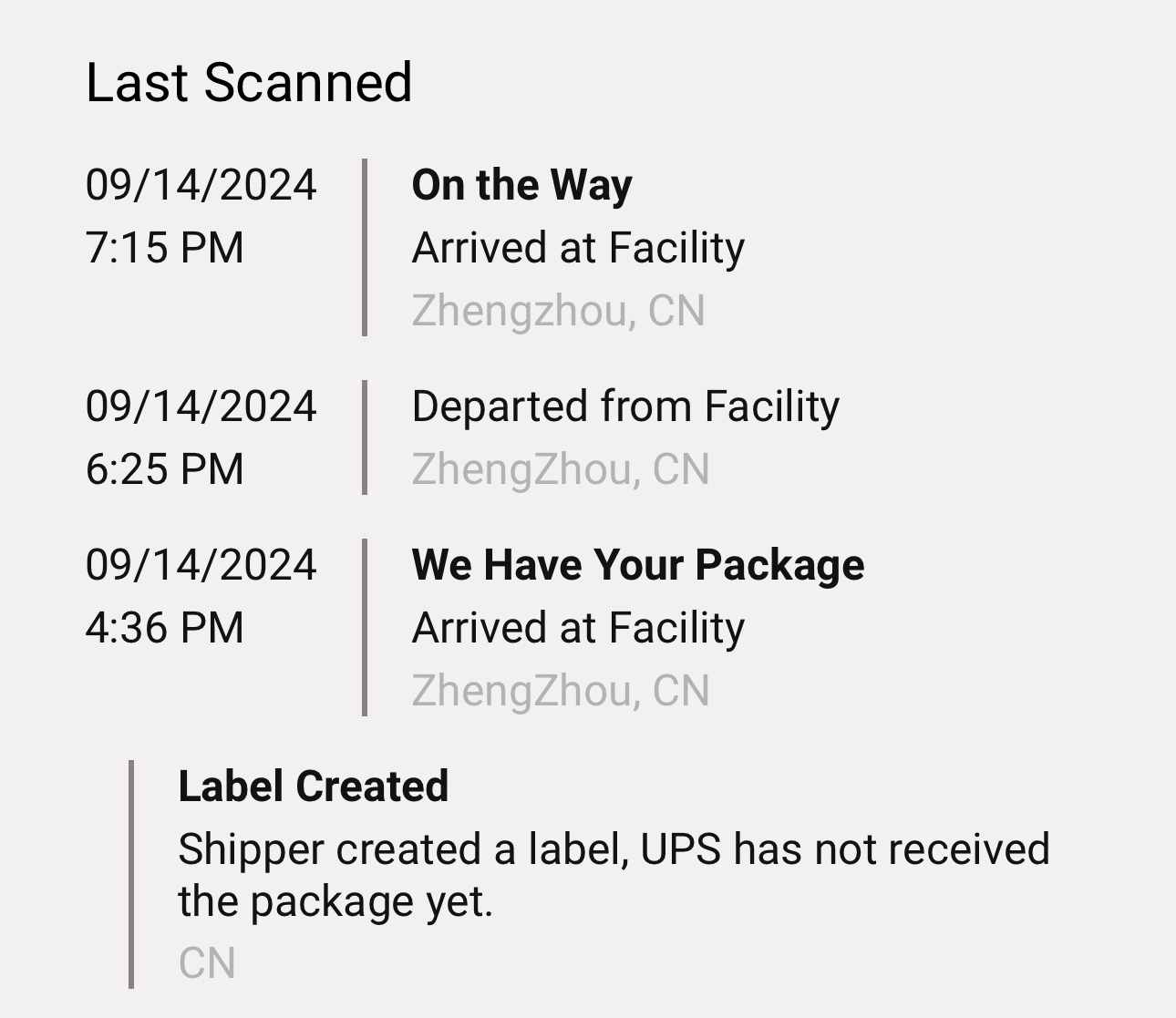Select the 09/14/2024 date above 7:15 PM

tap(201, 185)
